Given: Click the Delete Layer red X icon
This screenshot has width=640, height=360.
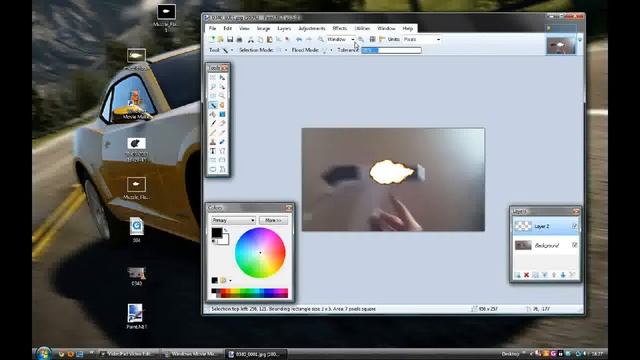Looking at the screenshot, I should (527, 276).
